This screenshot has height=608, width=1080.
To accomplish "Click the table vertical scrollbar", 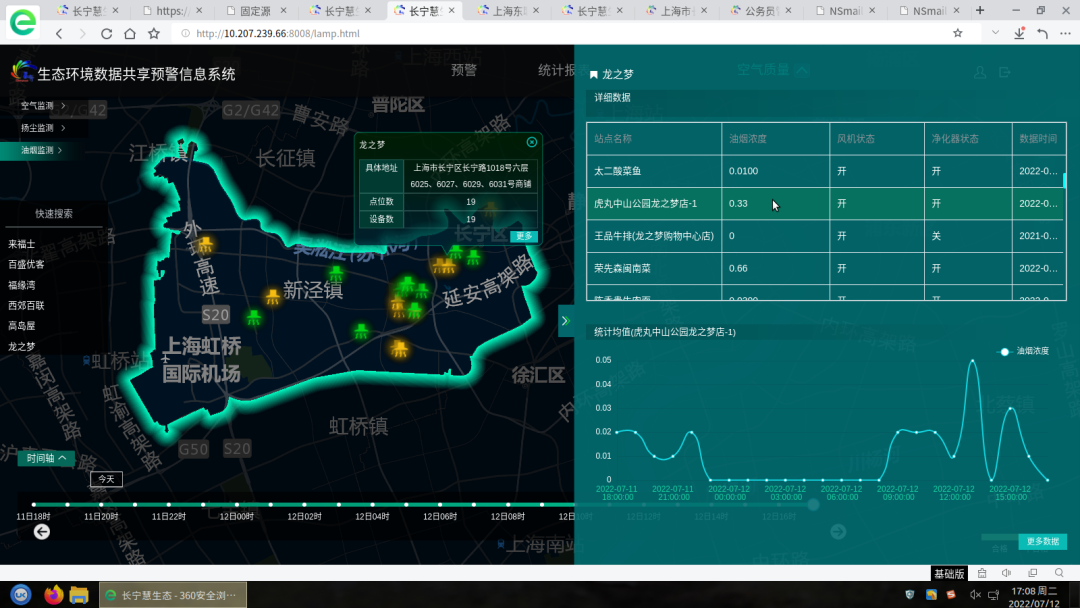I will click(1064, 180).
